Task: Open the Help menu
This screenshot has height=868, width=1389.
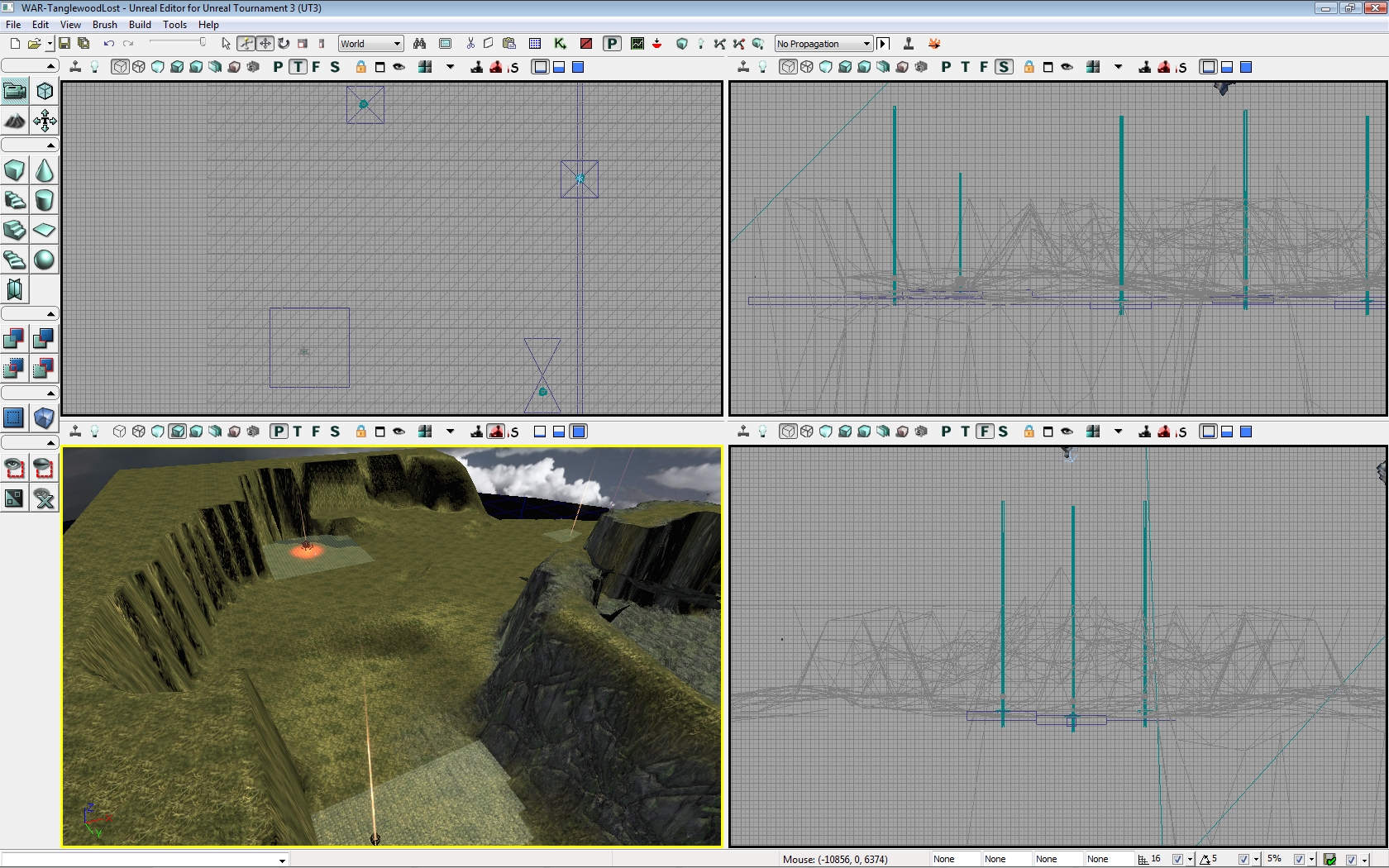Action: pos(208,25)
